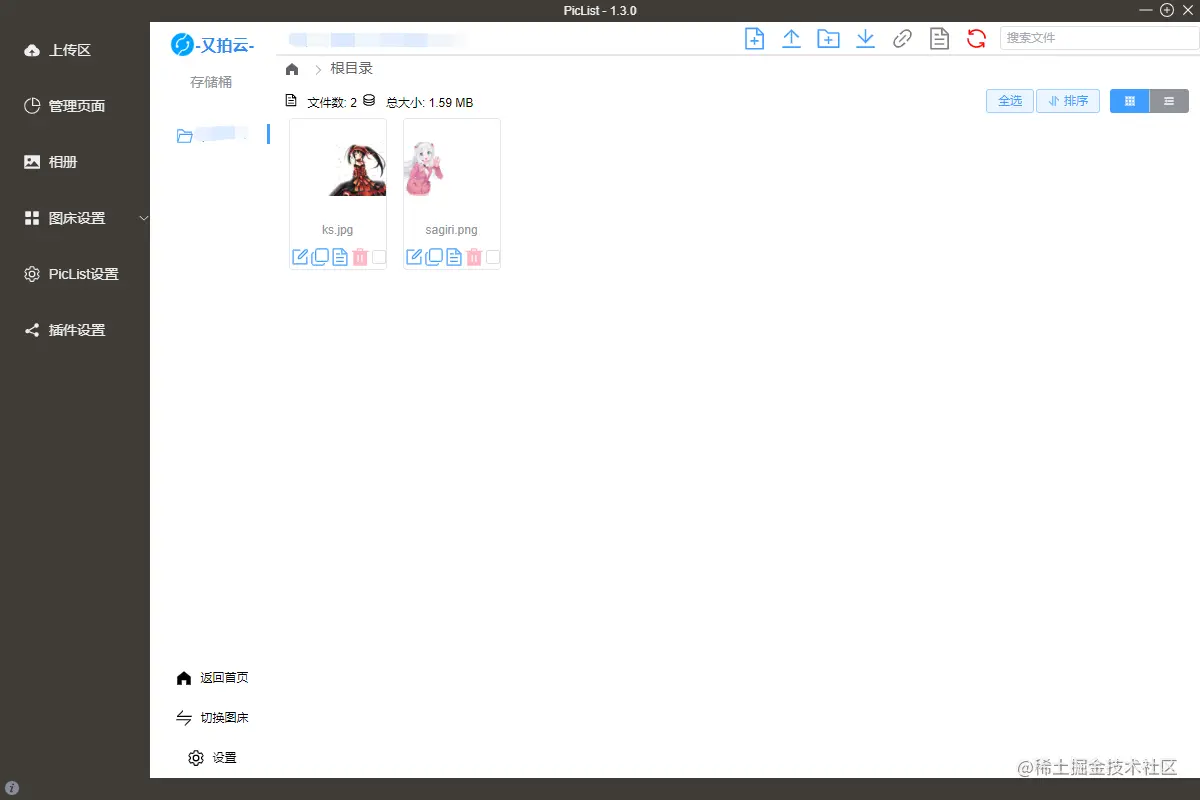Delete sagiri.png with the trash icon

click(x=474, y=257)
